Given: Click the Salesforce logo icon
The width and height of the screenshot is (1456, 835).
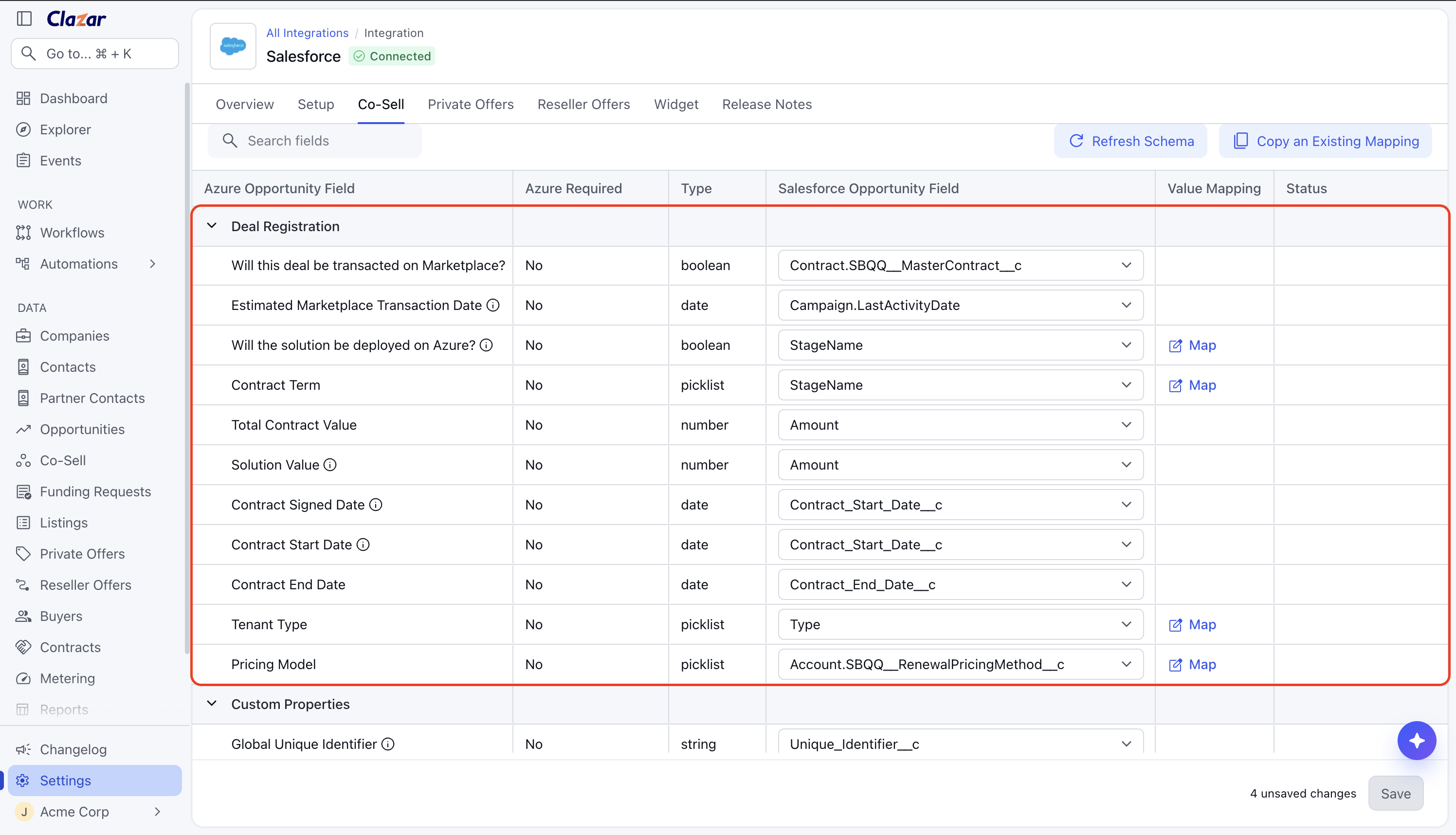Looking at the screenshot, I should tap(233, 46).
